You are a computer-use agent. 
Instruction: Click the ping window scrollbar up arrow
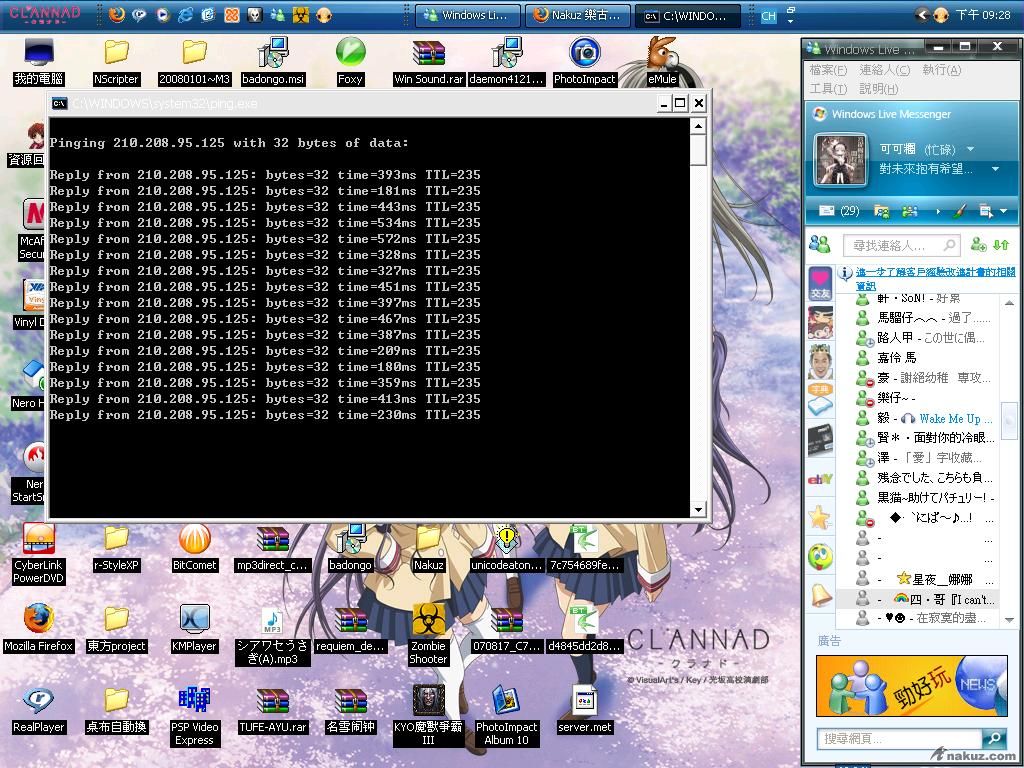(x=698, y=125)
